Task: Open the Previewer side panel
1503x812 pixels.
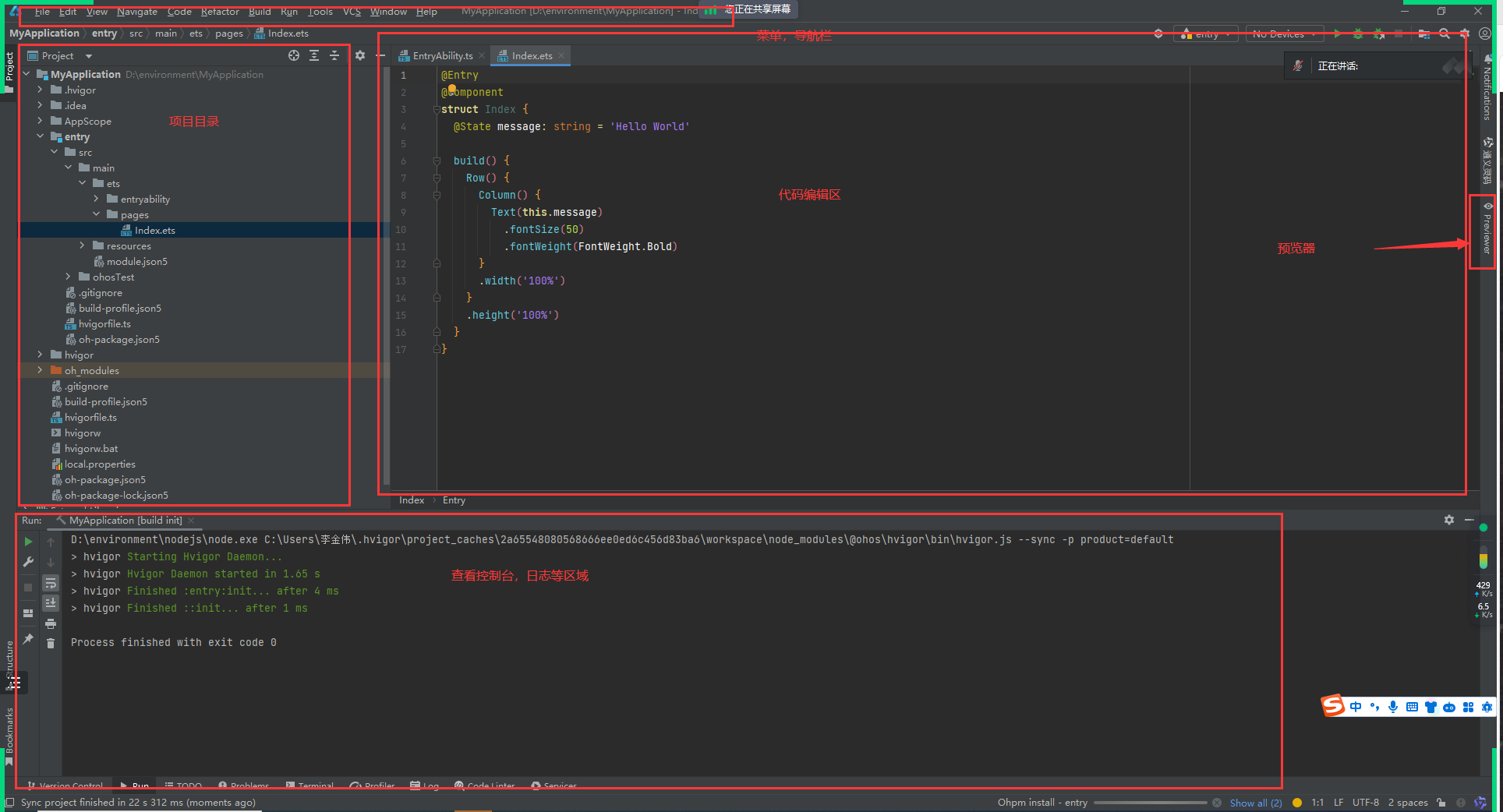Action: coord(1487,228)
